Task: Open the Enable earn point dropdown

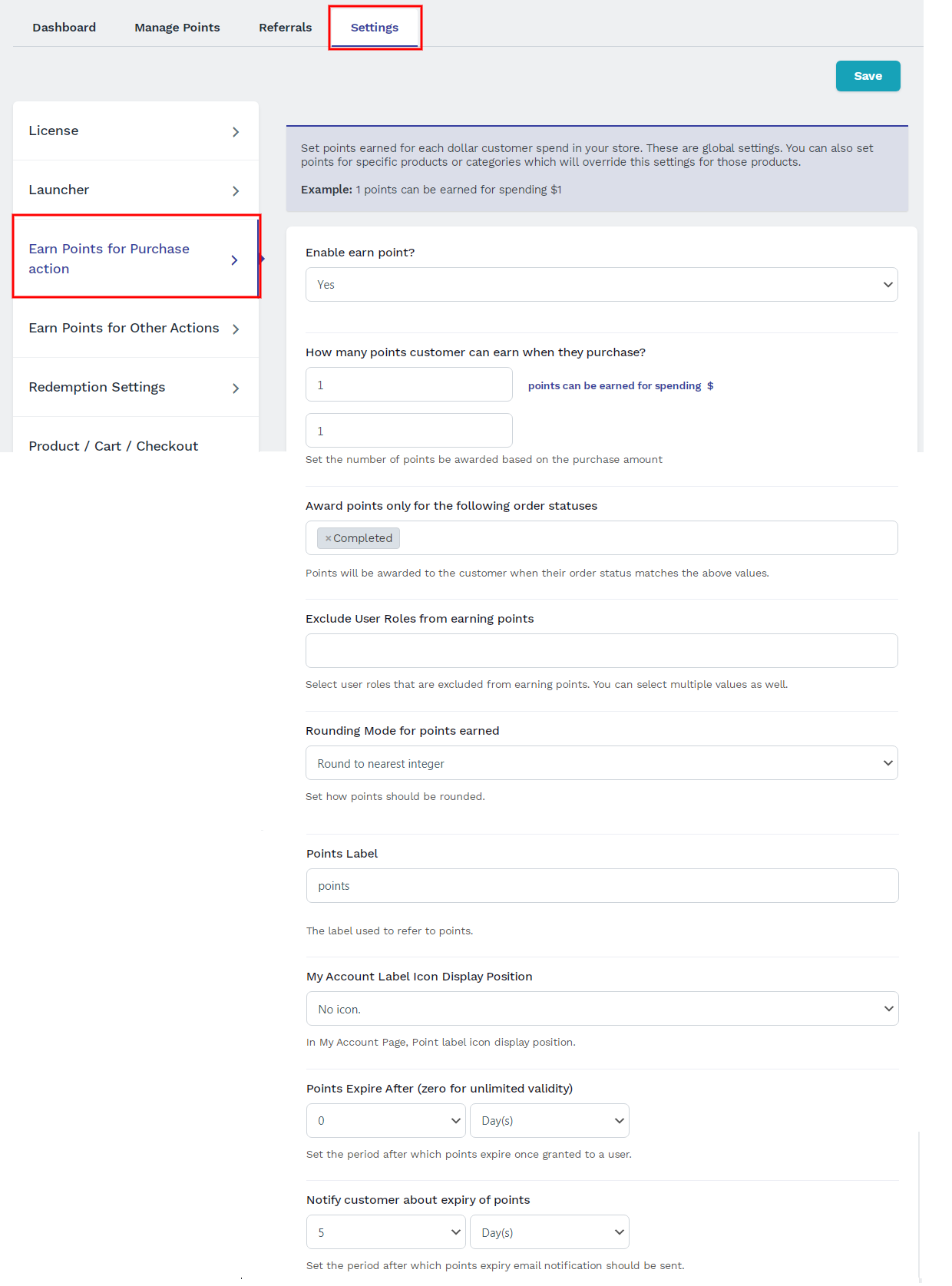Action: (x=601, y=285)
